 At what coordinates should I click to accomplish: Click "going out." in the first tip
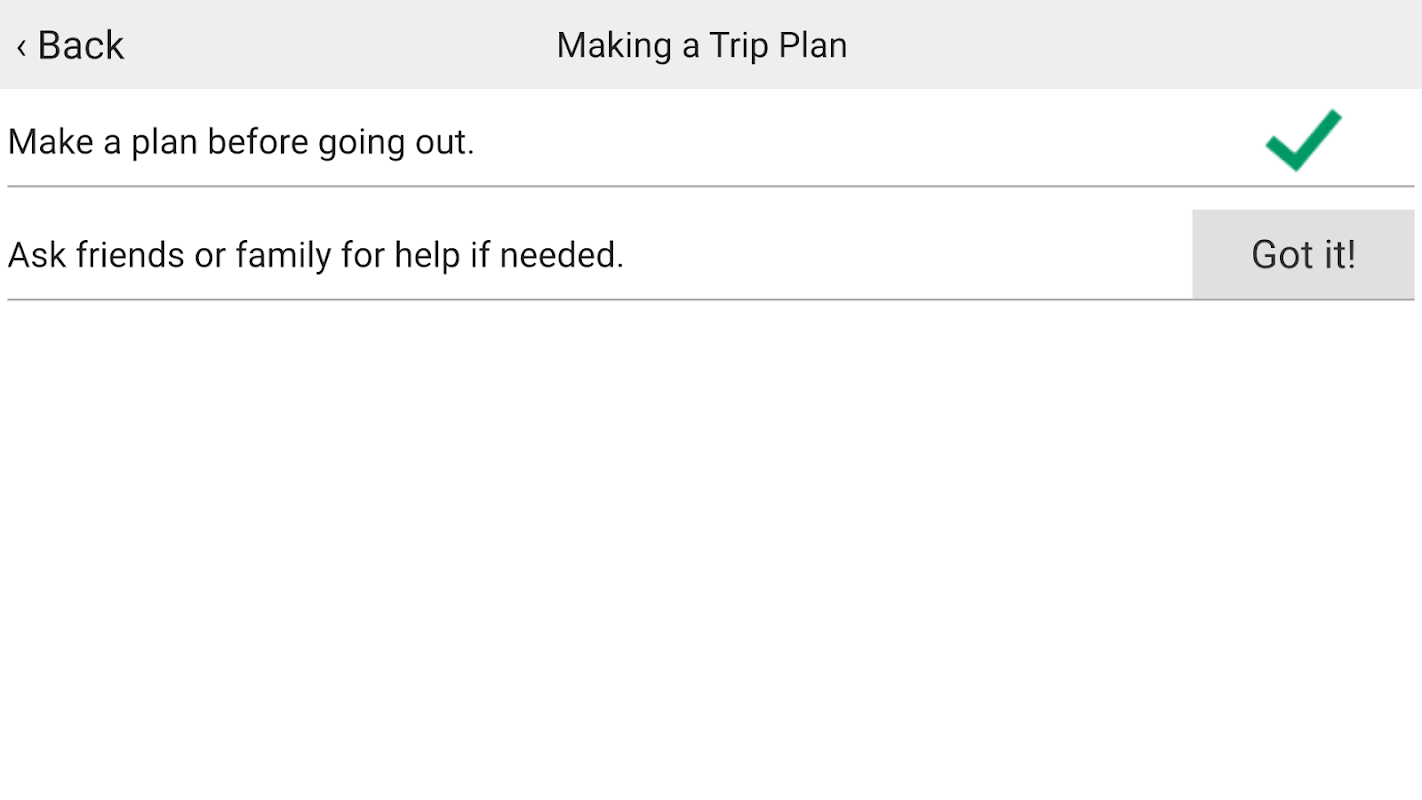click(x=396, y=142)
